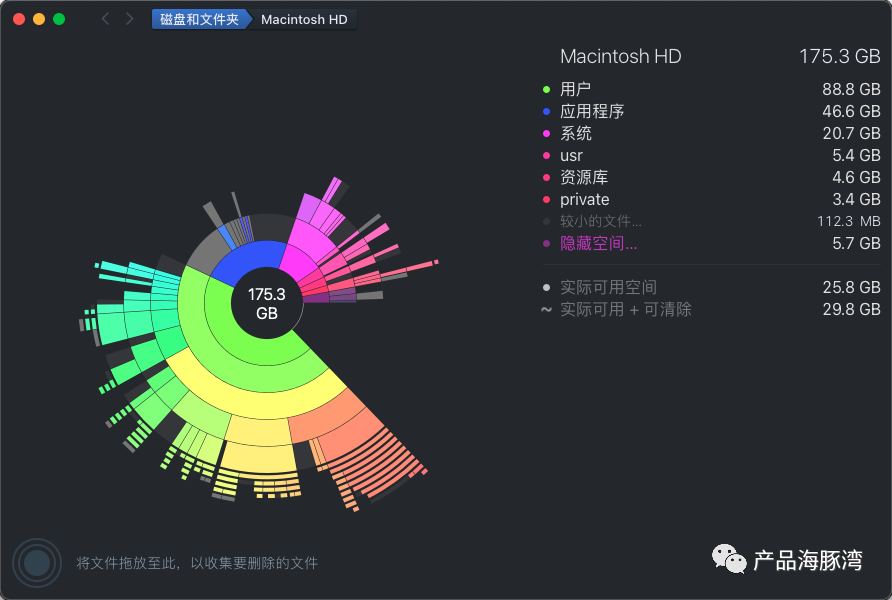892x600 pixels.
Task: Click the 175.3 GB center of the chart
Action: coord(267,304)
